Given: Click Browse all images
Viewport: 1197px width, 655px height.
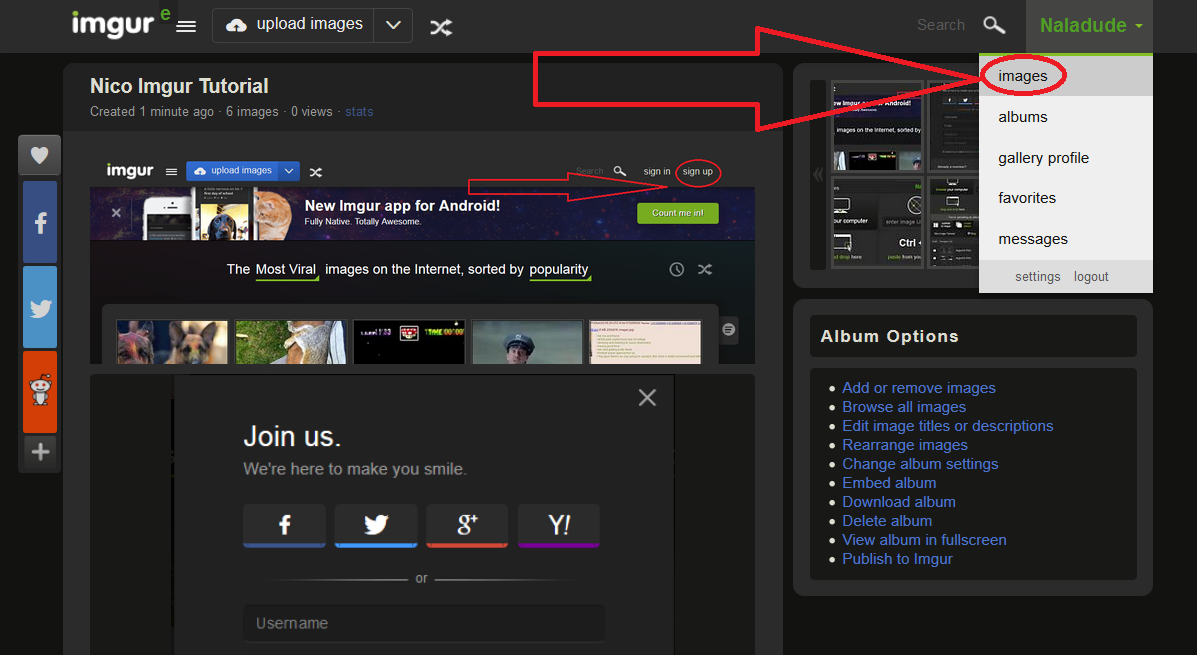Looking at the screenshot, I should click(x=904, y=407).
